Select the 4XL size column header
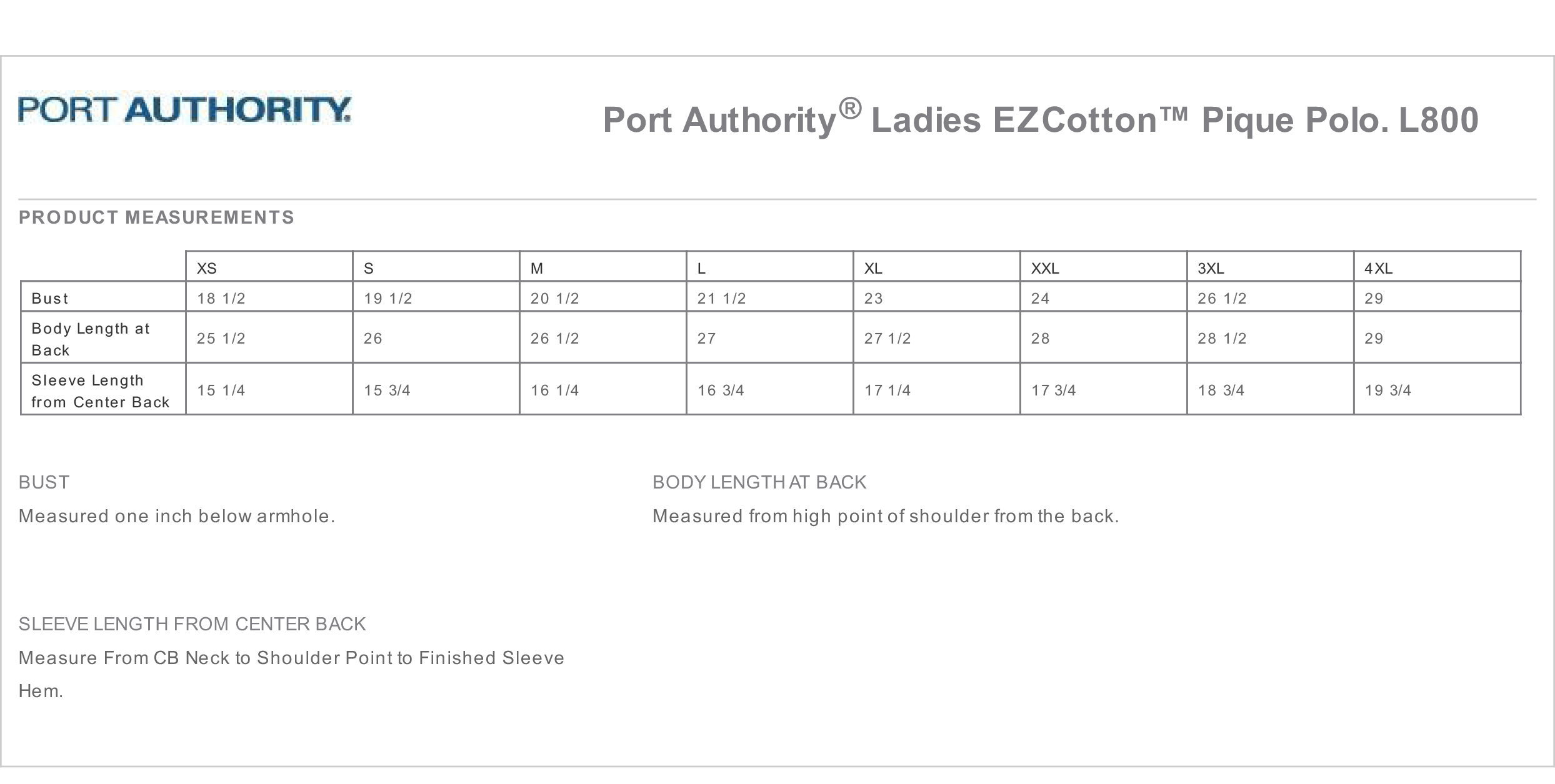The height and width of the screenshot is (784, 1555). 1378,269
